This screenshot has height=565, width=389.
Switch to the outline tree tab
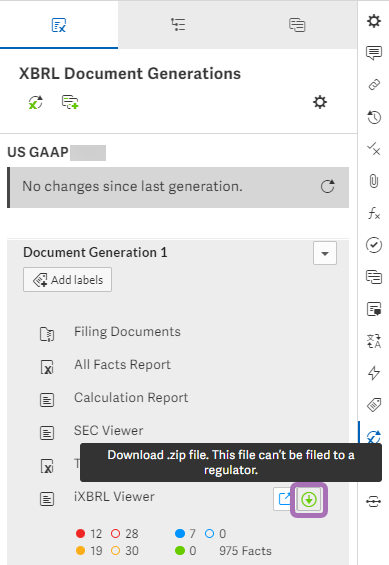[x=178, y=25]
